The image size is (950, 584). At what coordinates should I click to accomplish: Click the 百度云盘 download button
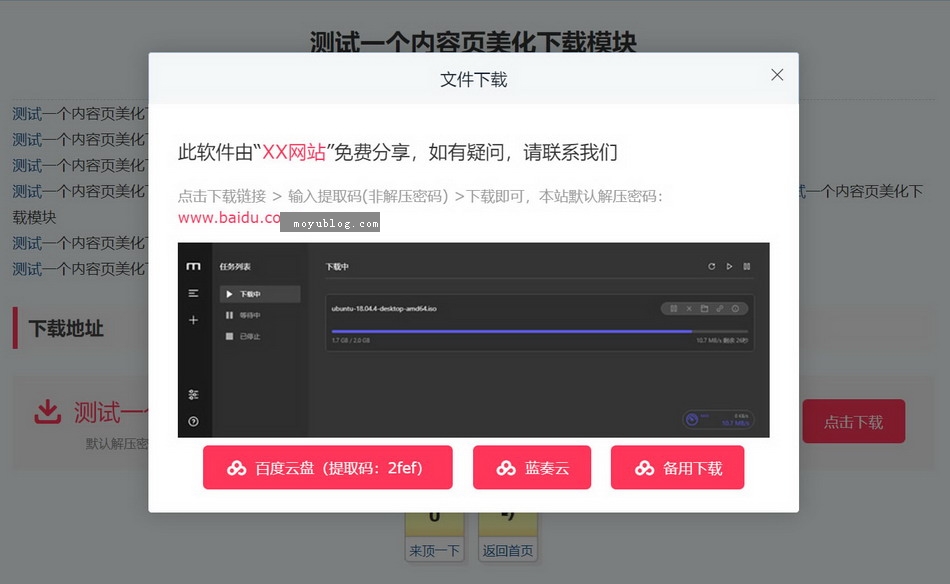tap(327, 467)
